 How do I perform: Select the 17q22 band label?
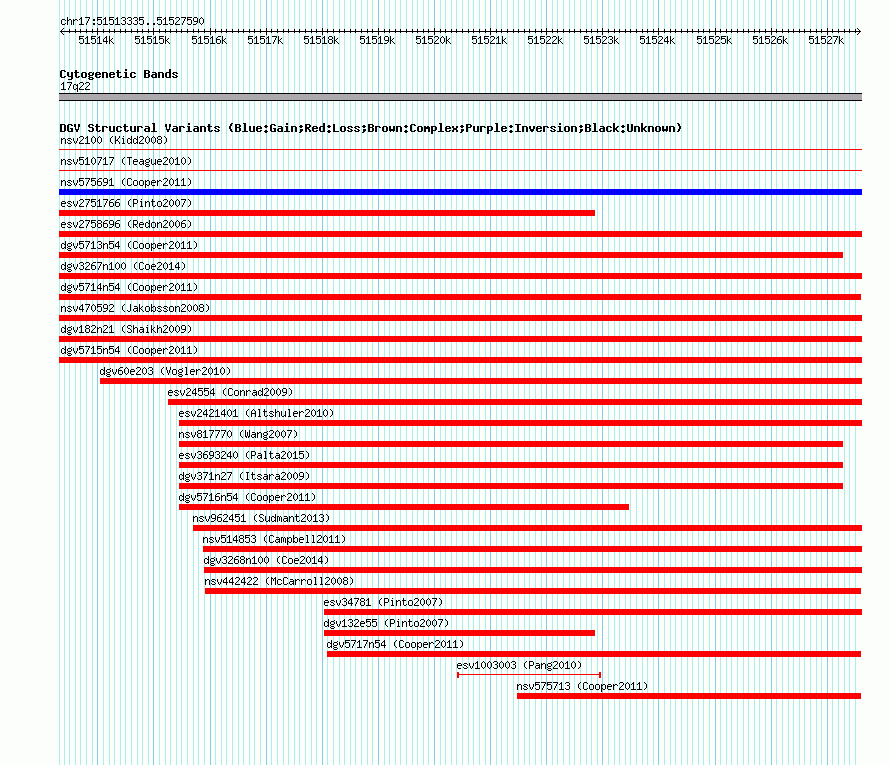click(75, 86)
